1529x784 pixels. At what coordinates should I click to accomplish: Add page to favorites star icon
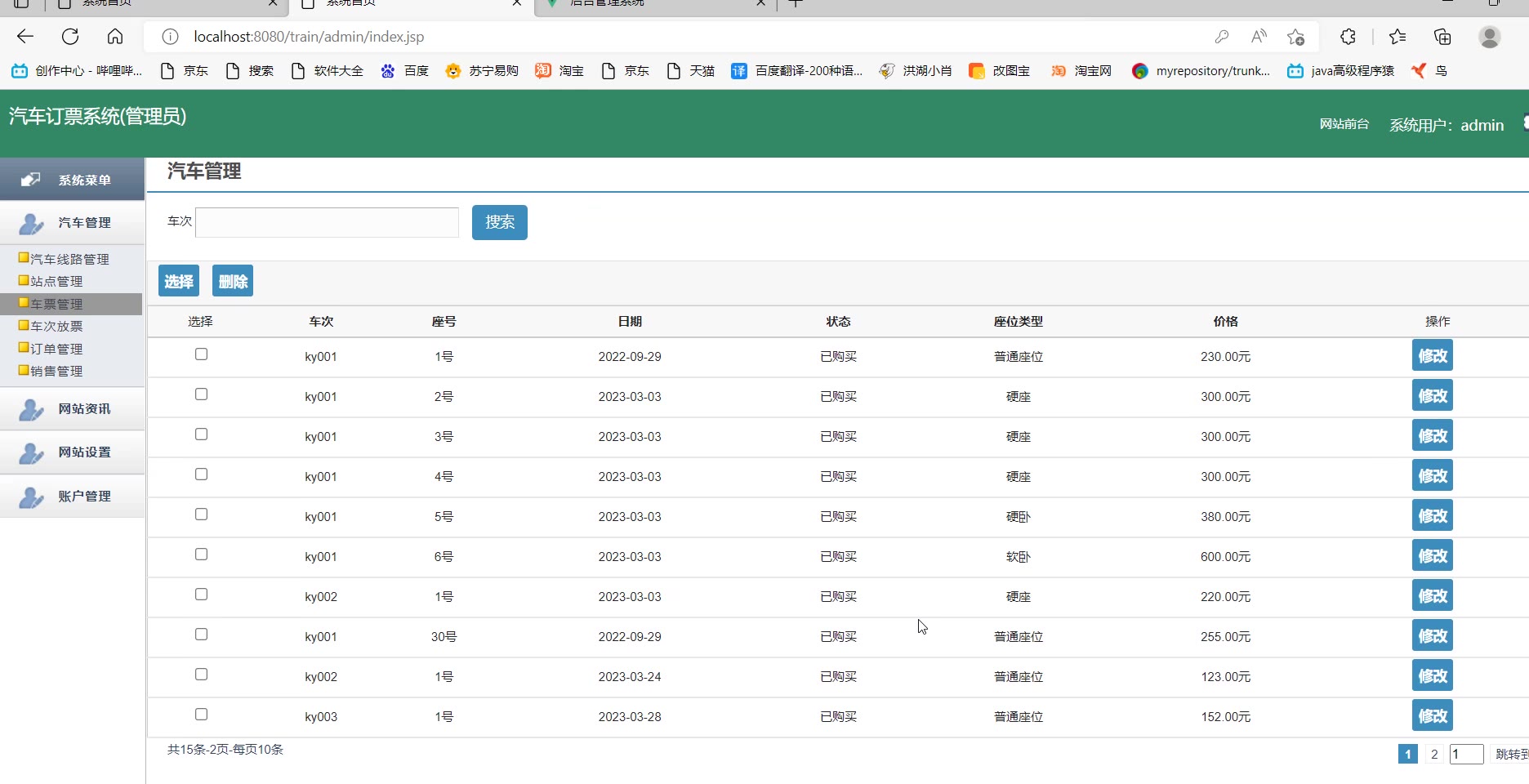pyautogui.click(x=1295, y=37)
